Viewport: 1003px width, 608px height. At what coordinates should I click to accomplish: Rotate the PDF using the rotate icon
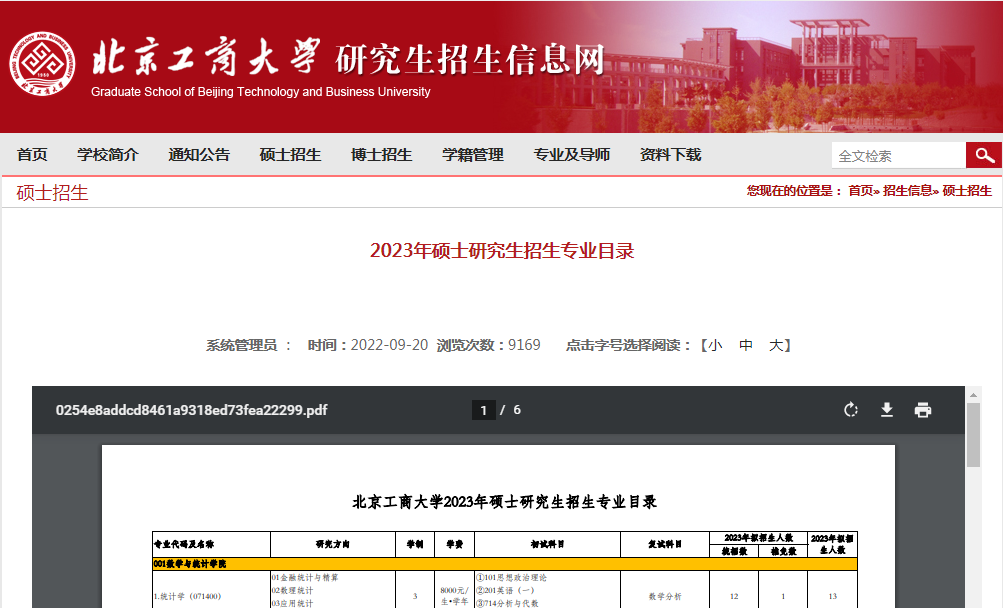pos(851,410)
